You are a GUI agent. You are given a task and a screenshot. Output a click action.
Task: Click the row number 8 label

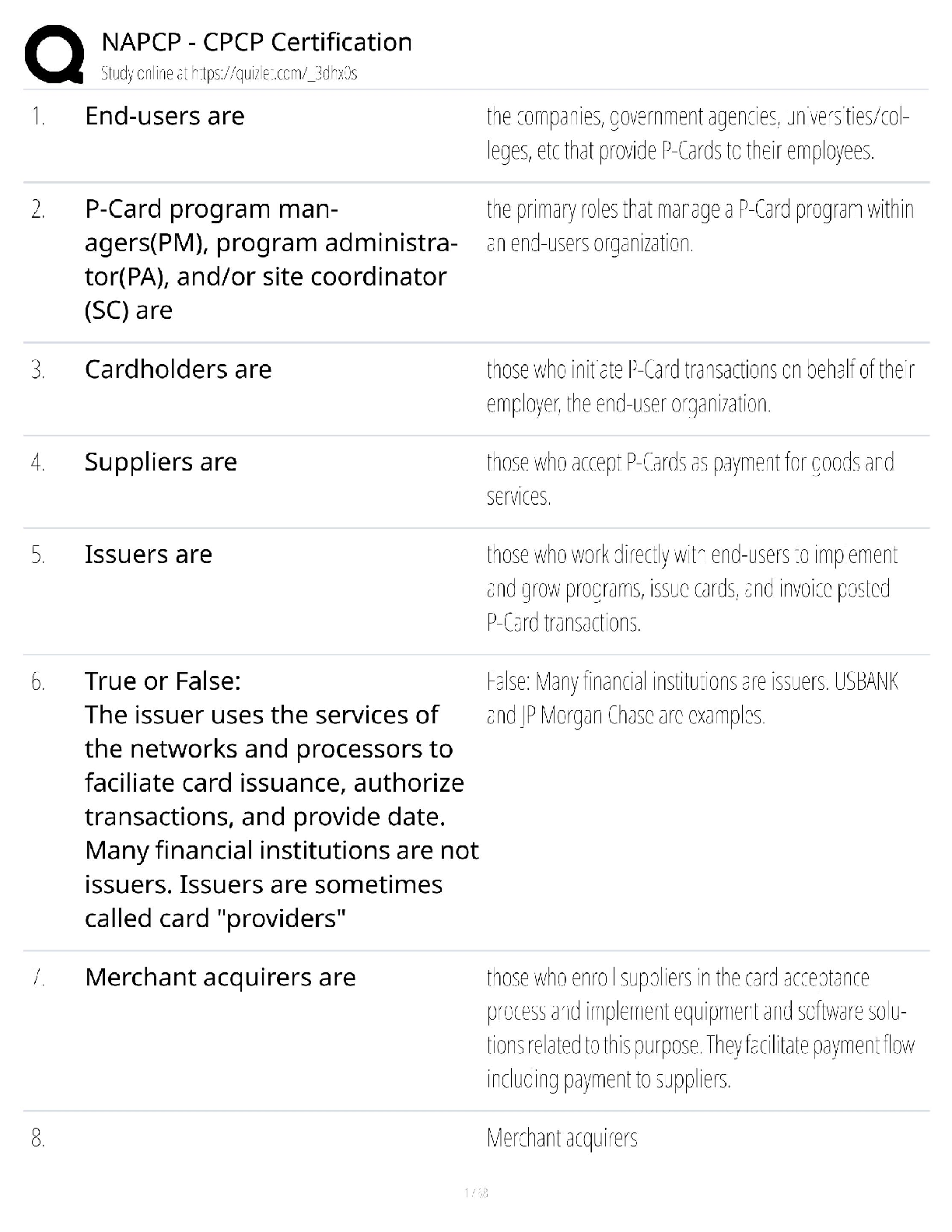coord(37,1138)
